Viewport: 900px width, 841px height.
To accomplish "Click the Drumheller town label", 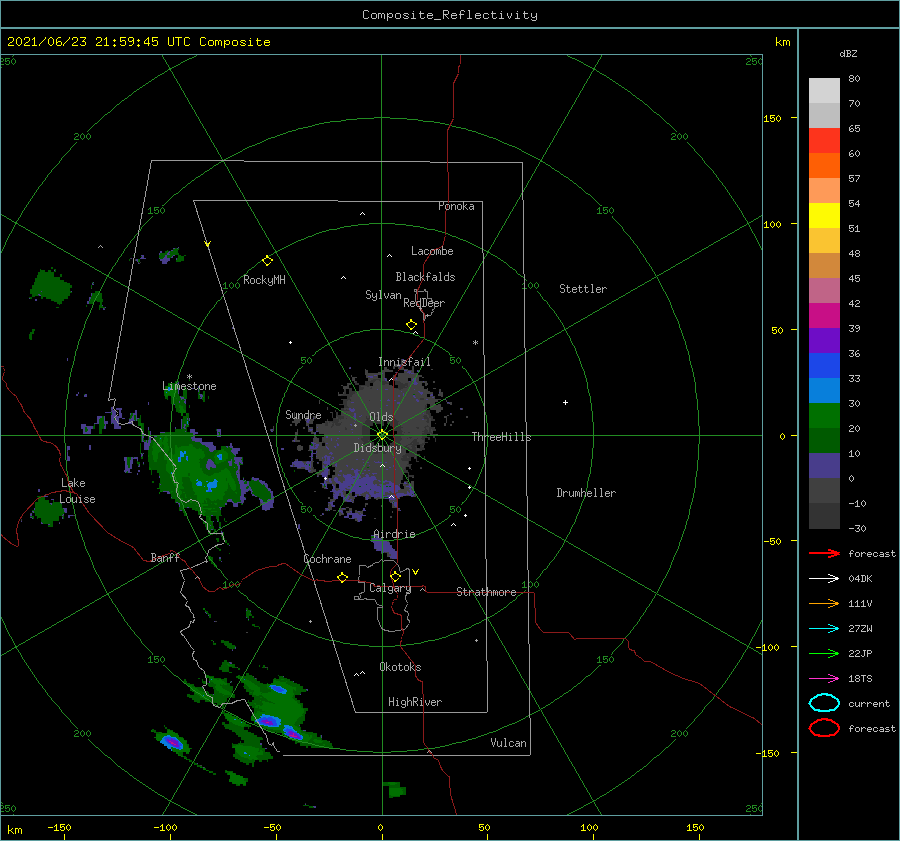I will [586, 493].
